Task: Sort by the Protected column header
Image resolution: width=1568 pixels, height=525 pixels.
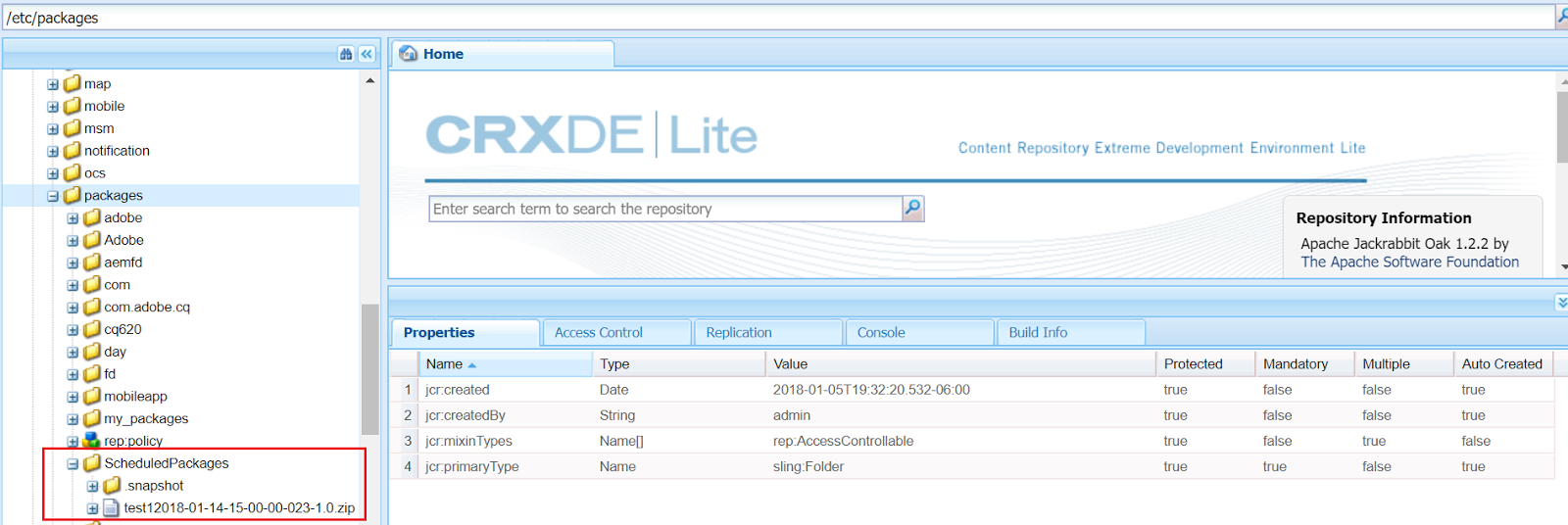Action: click(1205, 363)
